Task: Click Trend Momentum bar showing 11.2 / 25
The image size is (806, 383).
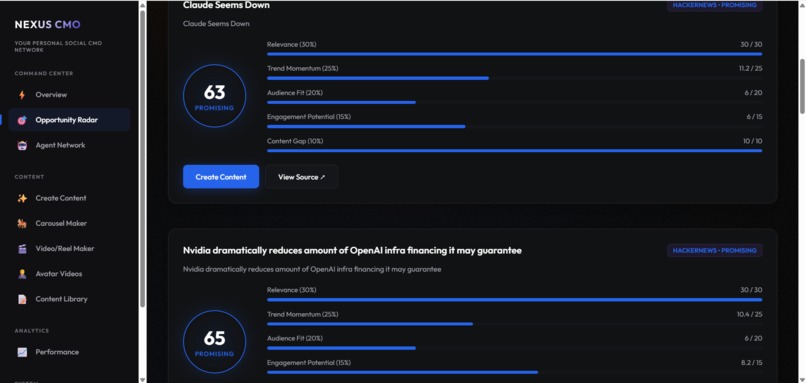Action: (515, 78)
